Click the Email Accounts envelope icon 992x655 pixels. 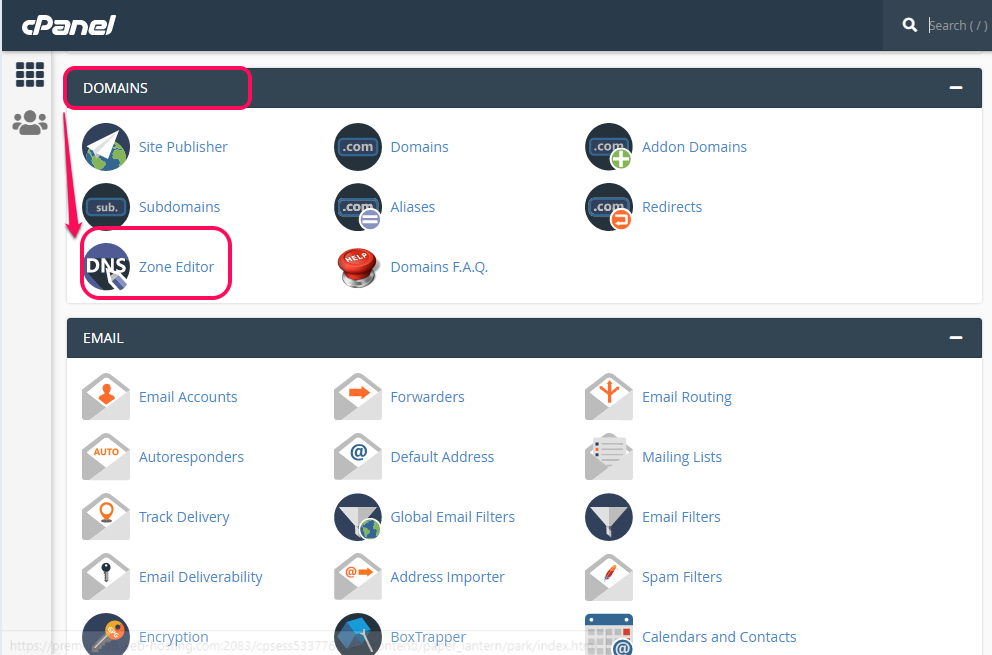[106, 397]
